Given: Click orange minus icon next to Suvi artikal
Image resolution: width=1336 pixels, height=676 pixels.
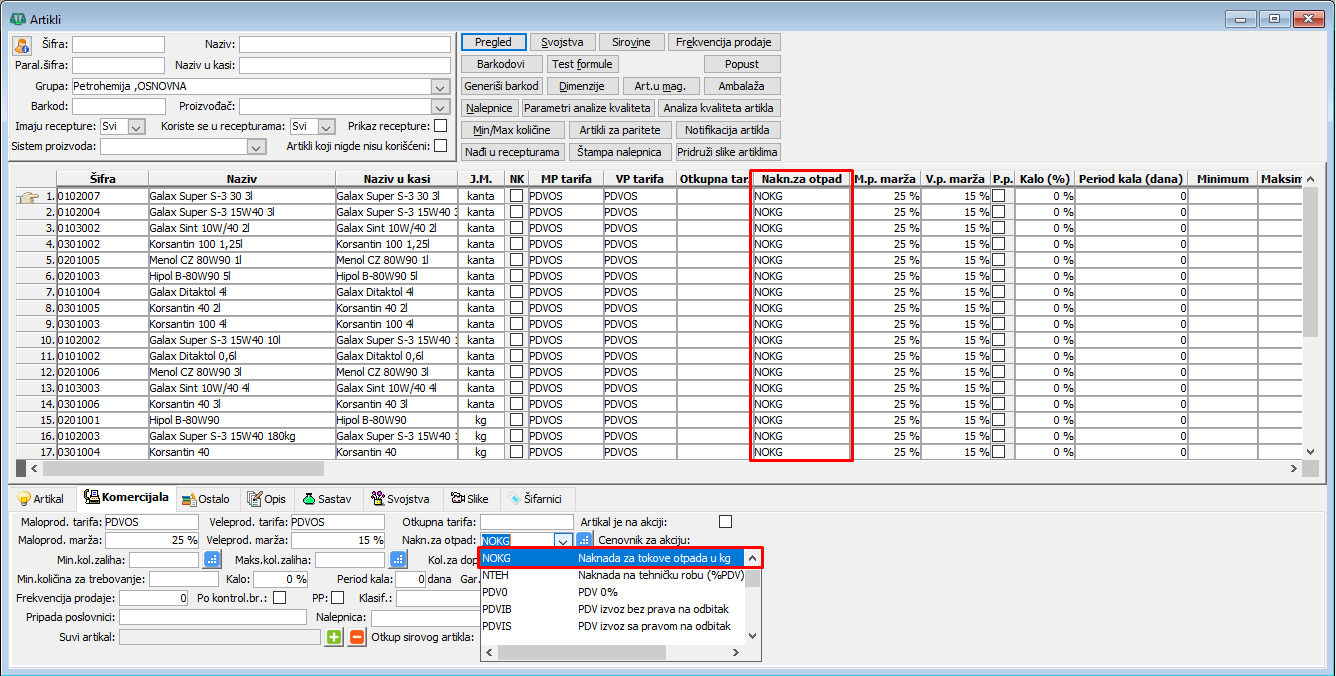Looking at the screenshot, I should 357,637.
